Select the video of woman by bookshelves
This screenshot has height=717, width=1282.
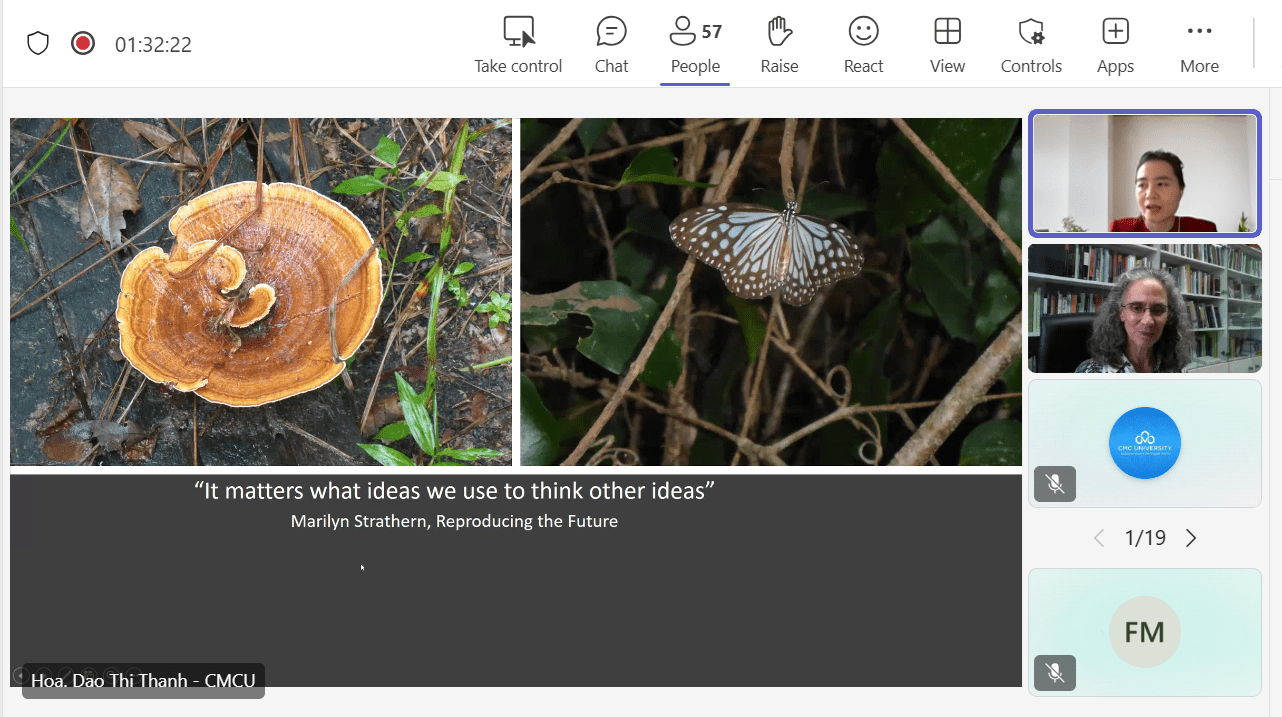tap(1145, 308)
